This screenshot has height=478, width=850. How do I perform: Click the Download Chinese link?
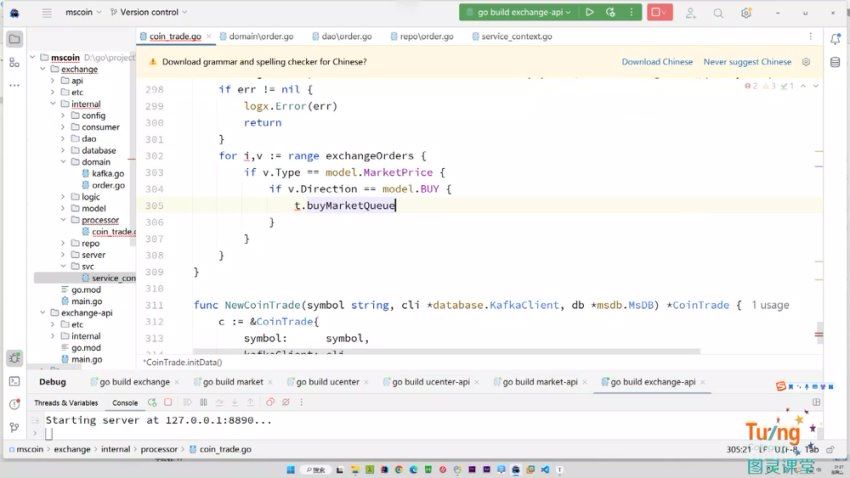pyautogui.click(x=657, y=62)
